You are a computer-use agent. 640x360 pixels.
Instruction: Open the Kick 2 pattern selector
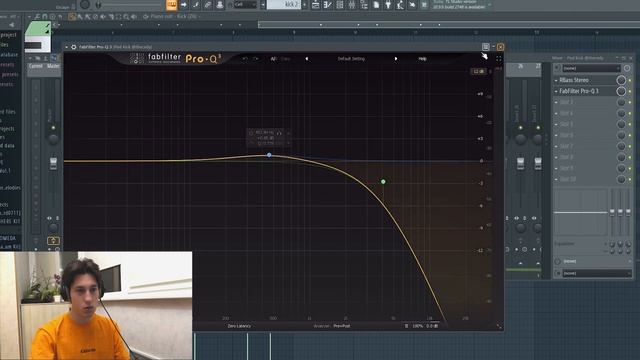(283, 5)
